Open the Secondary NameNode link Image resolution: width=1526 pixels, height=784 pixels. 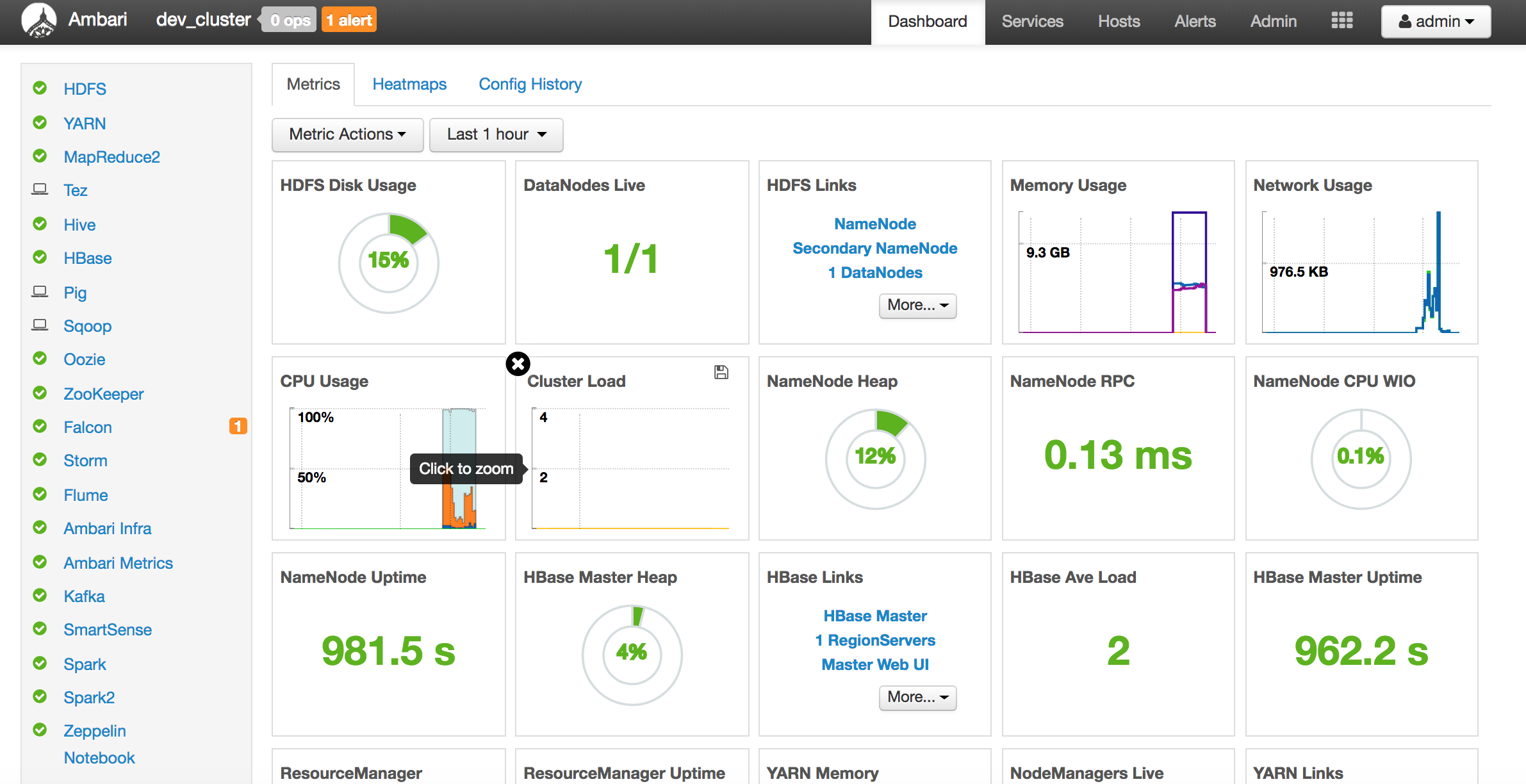874,249
